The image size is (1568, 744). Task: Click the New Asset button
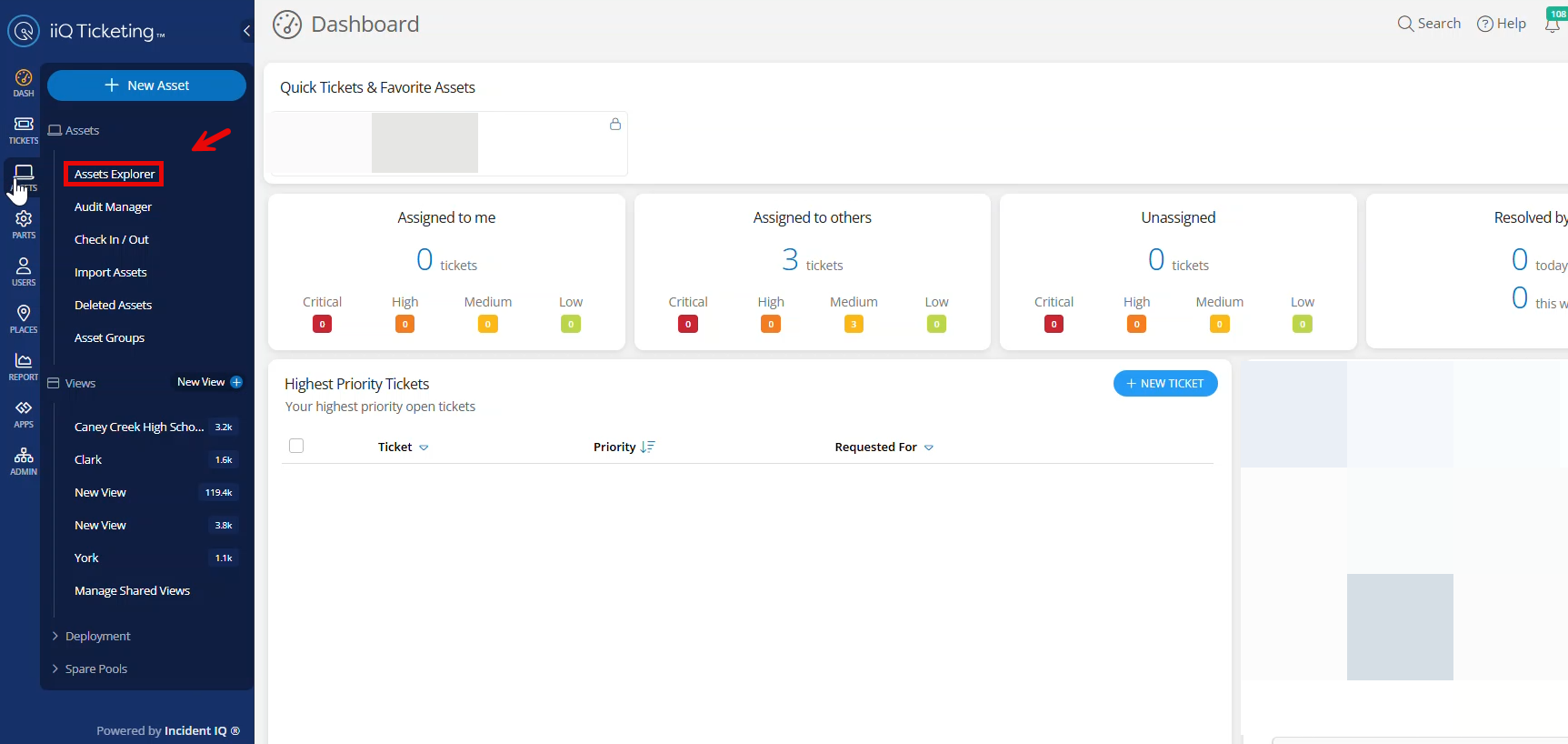[x=146, y=85]
